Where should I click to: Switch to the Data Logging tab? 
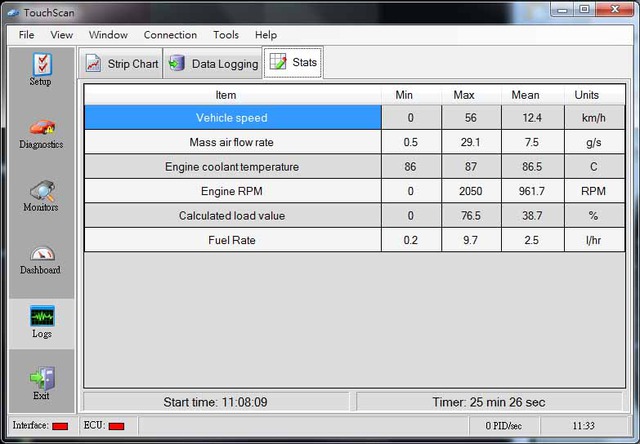213,63
